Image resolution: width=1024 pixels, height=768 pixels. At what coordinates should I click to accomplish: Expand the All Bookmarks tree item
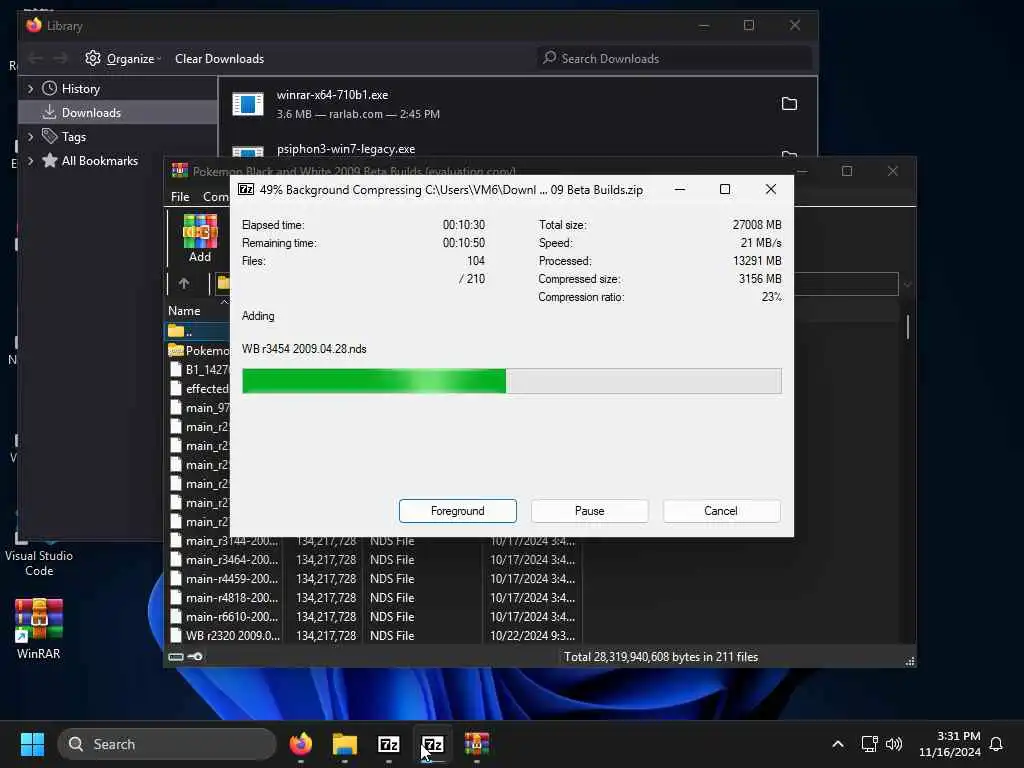(x=30, y=161)
